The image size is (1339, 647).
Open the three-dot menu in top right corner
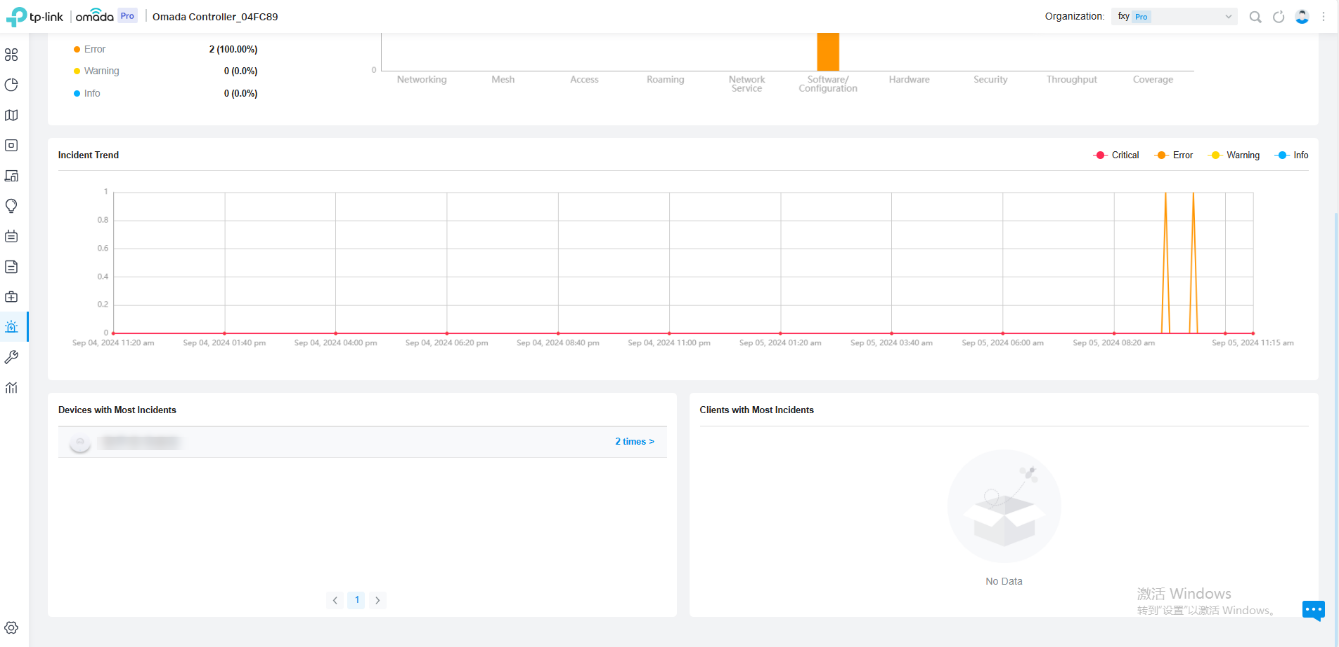pyautogui.click(x=1323, y=16)
